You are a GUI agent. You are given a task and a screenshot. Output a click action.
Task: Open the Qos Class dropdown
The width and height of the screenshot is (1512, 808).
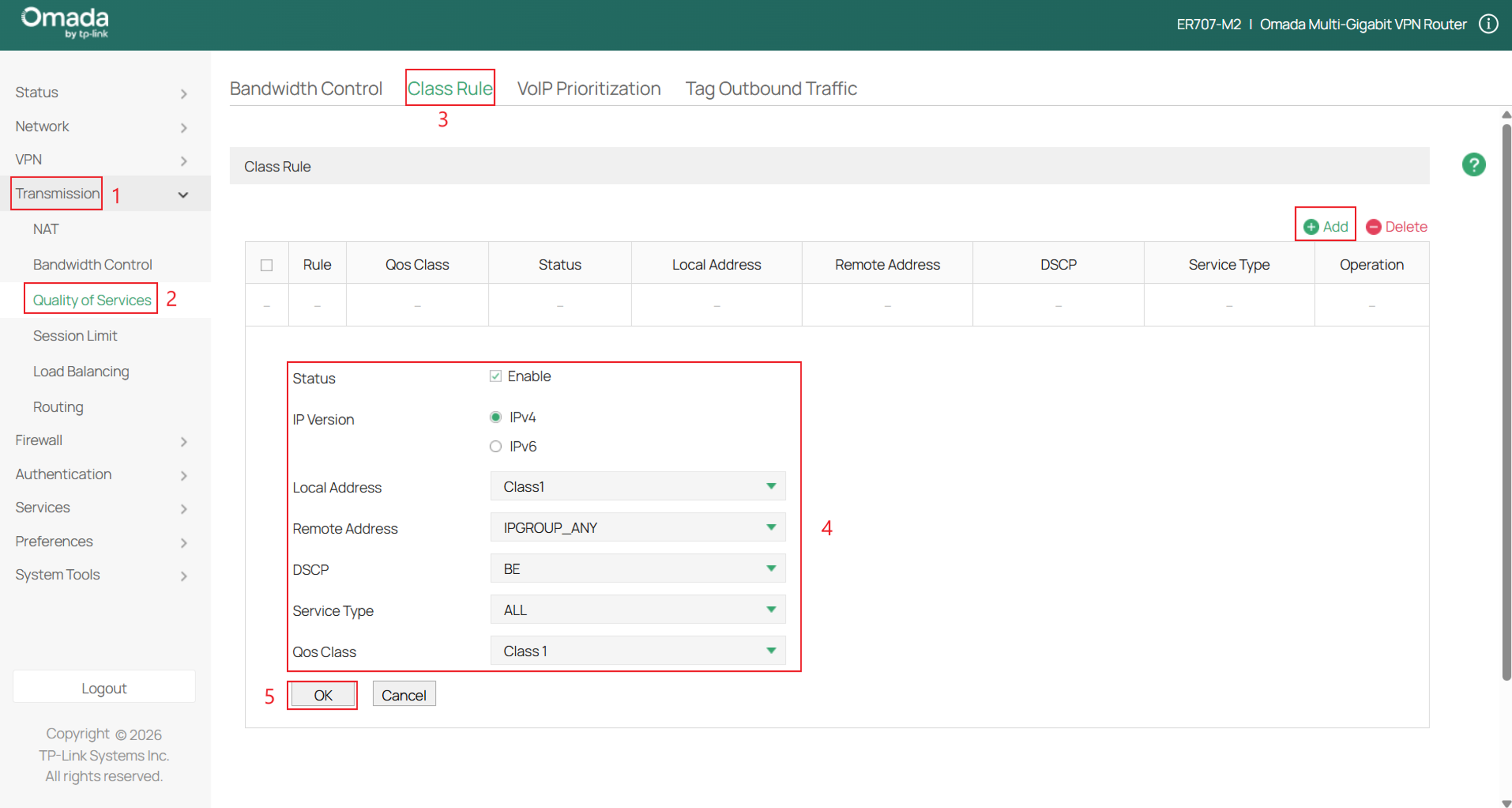tap(638, 651)
